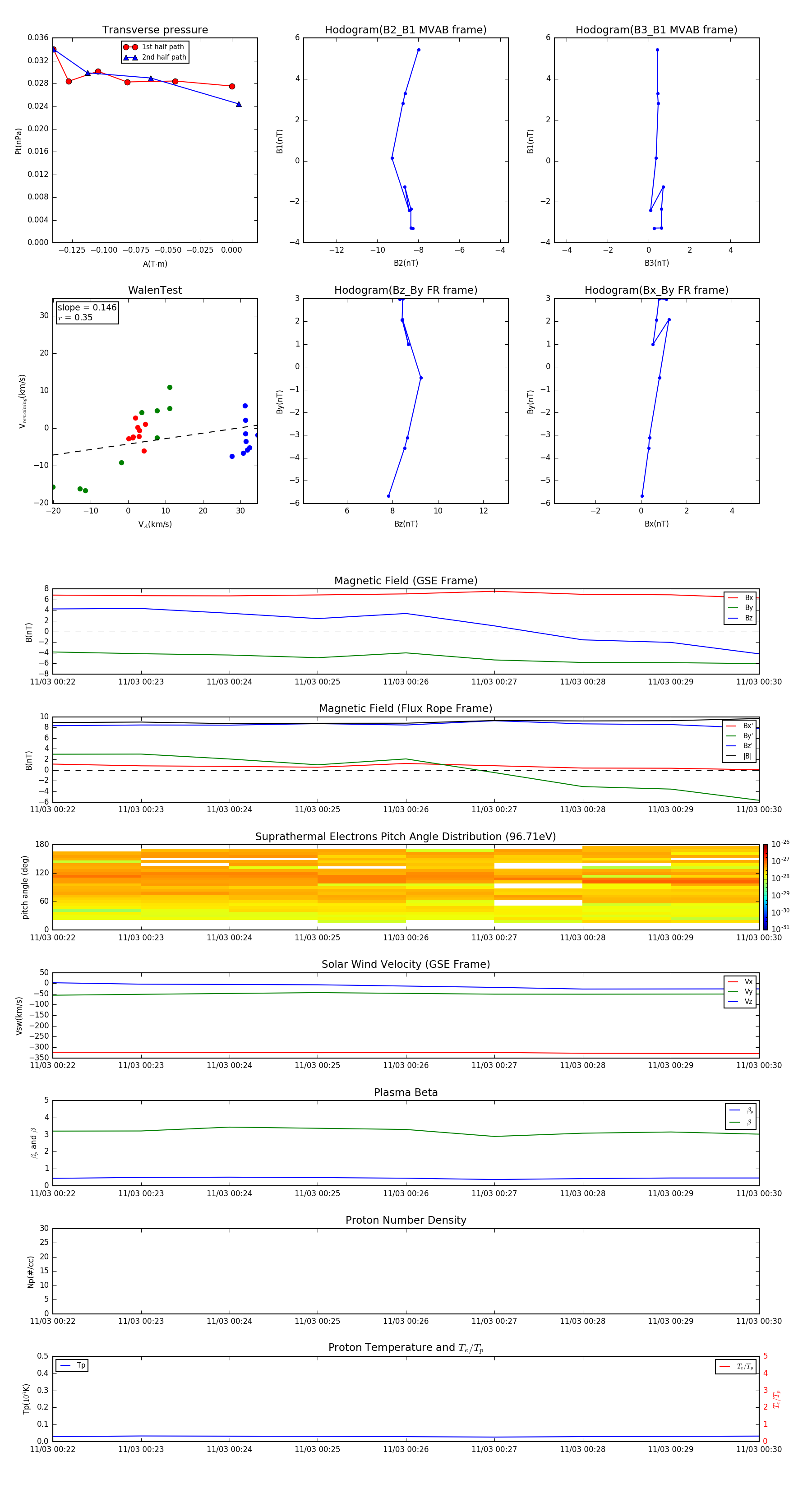This screenshot has height=1489, width=812.
Task: Click the "Transverse pressure" plot title
Action: pos(155,29)
